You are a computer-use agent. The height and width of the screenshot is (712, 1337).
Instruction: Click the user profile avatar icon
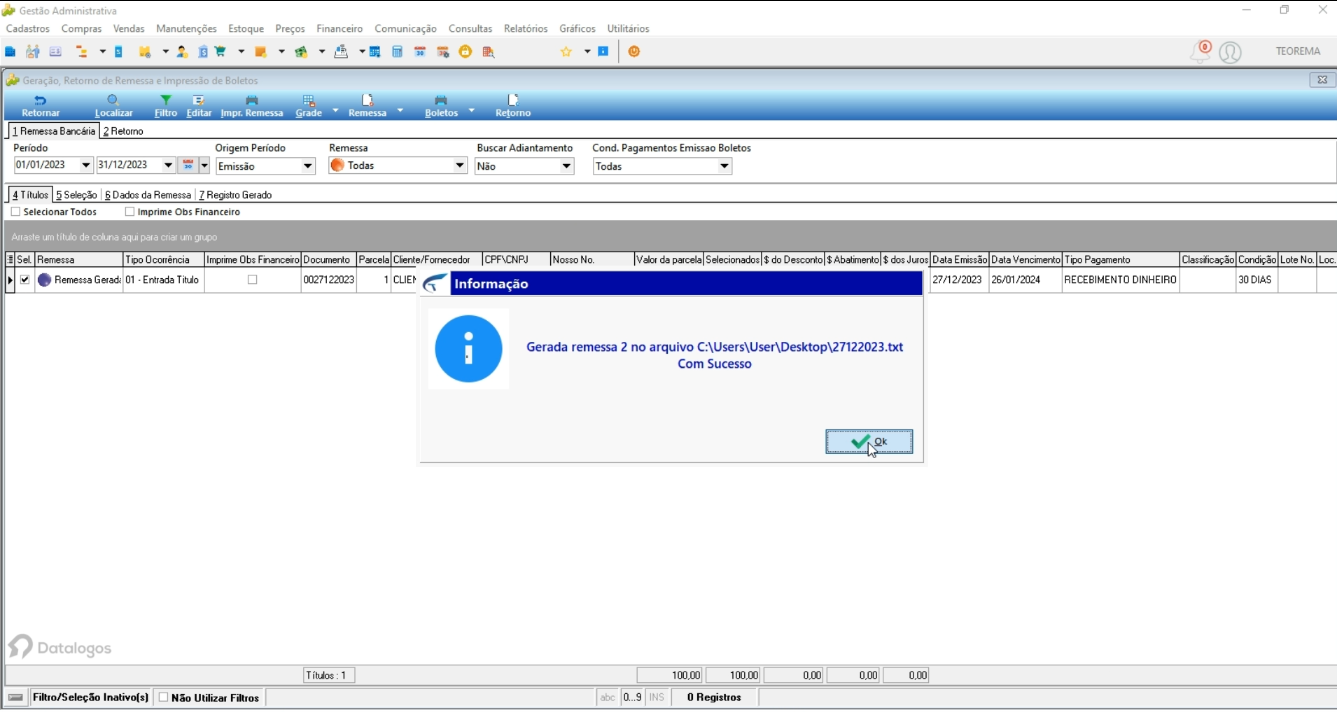pos(1230,52)
